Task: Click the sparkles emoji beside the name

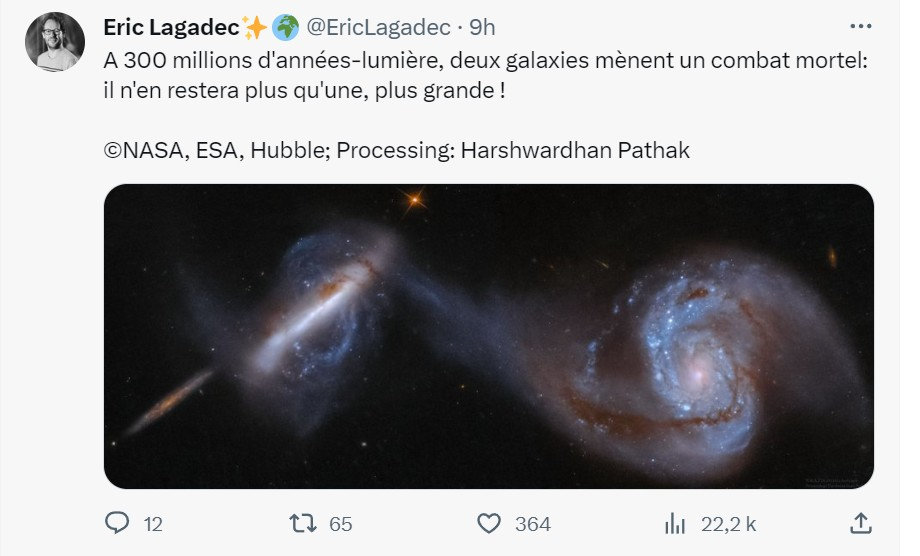Action: tap(255, 27)
